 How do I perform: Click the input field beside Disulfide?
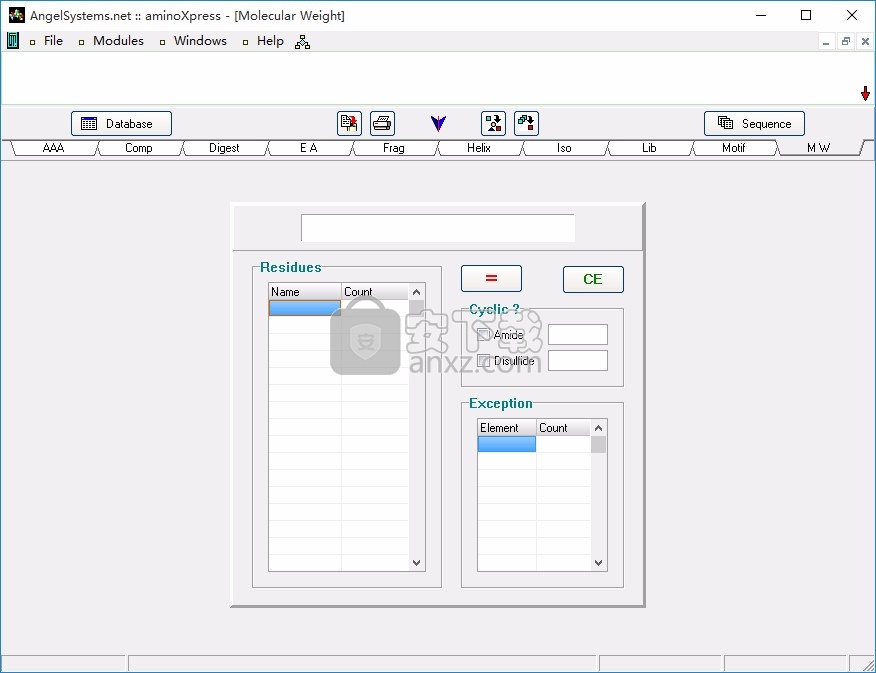pyautogui.click(x=578, y=361)
